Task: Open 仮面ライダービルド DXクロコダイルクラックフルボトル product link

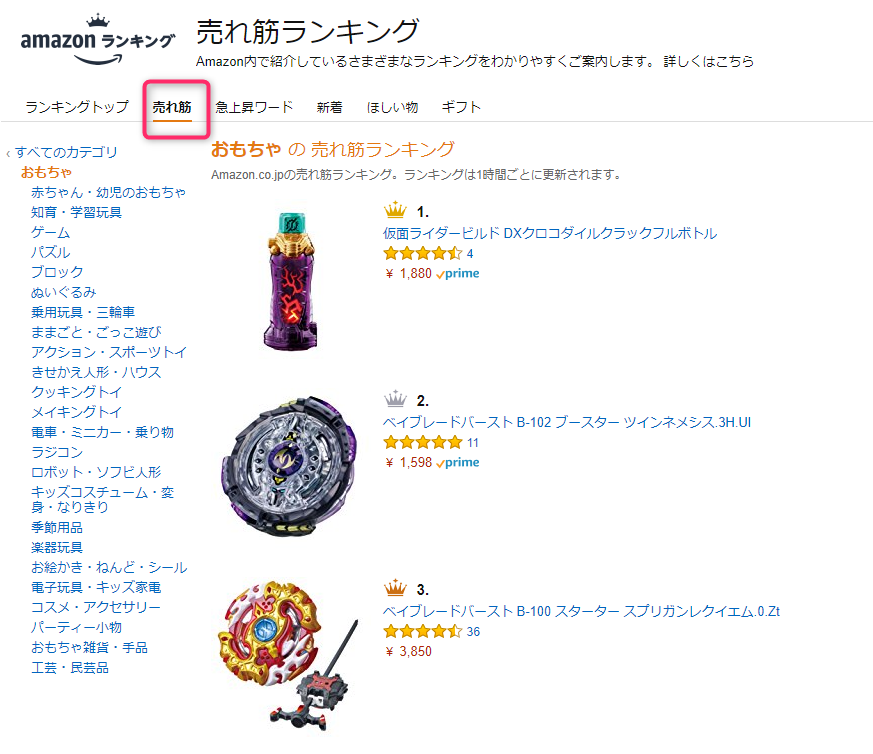Action: pyautogui.click(x=550, y=233)
